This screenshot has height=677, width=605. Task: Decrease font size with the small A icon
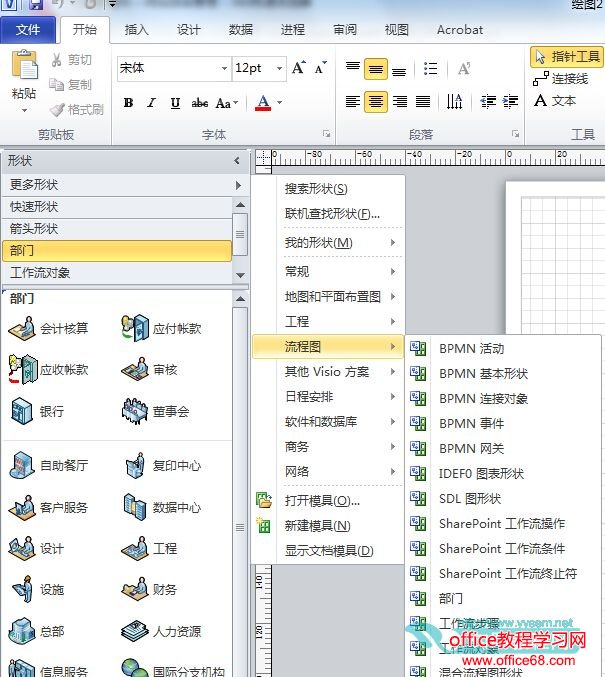pos(320,68)
